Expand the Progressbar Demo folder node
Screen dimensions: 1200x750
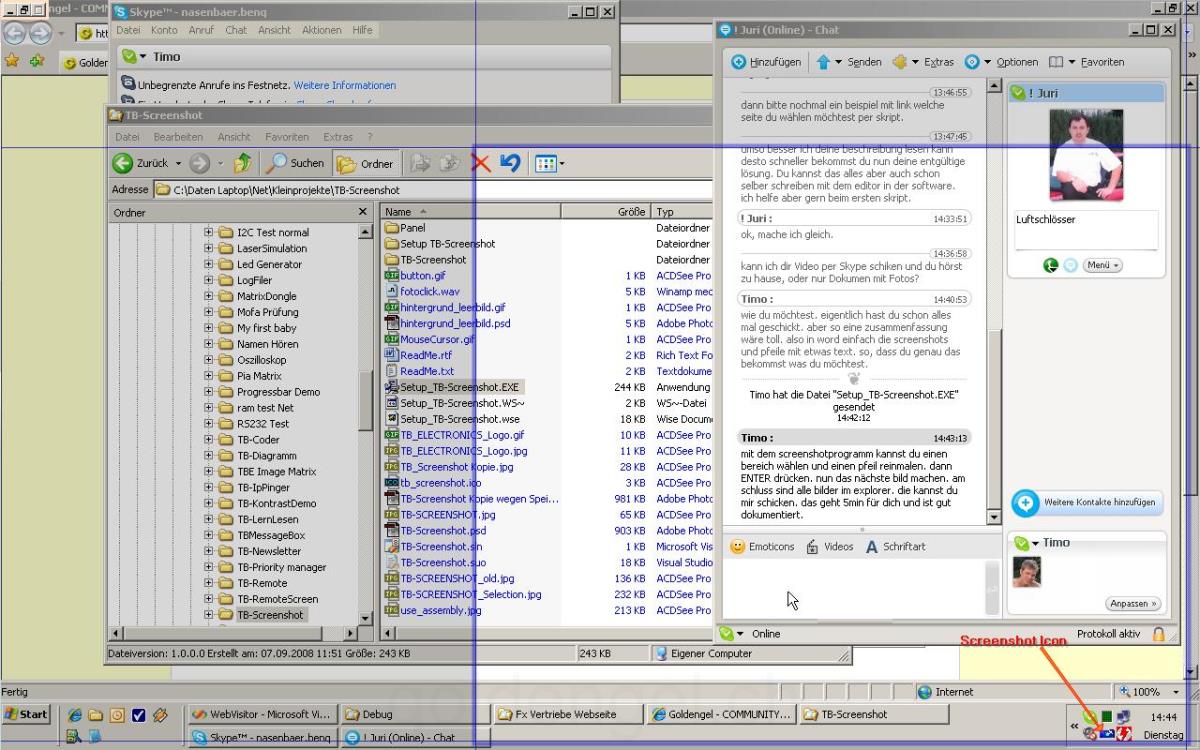point(209,391)
